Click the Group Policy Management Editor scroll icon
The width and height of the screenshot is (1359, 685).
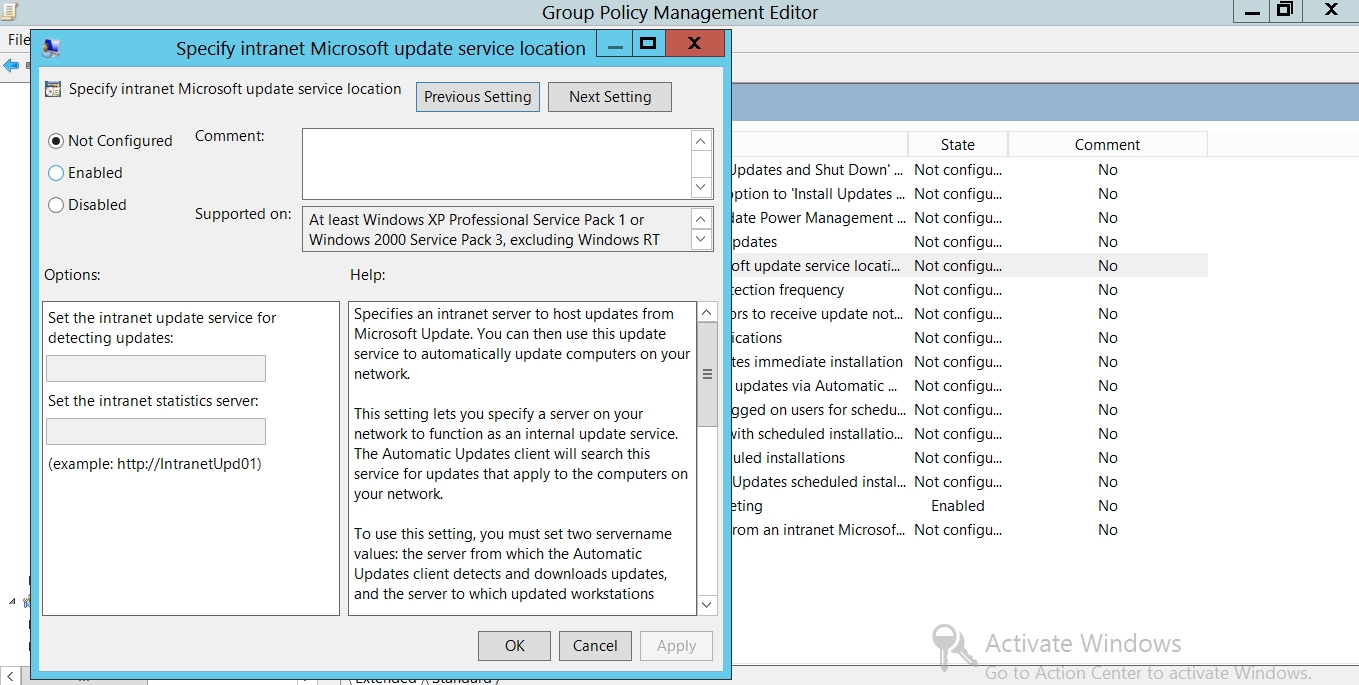pos(12,10)
